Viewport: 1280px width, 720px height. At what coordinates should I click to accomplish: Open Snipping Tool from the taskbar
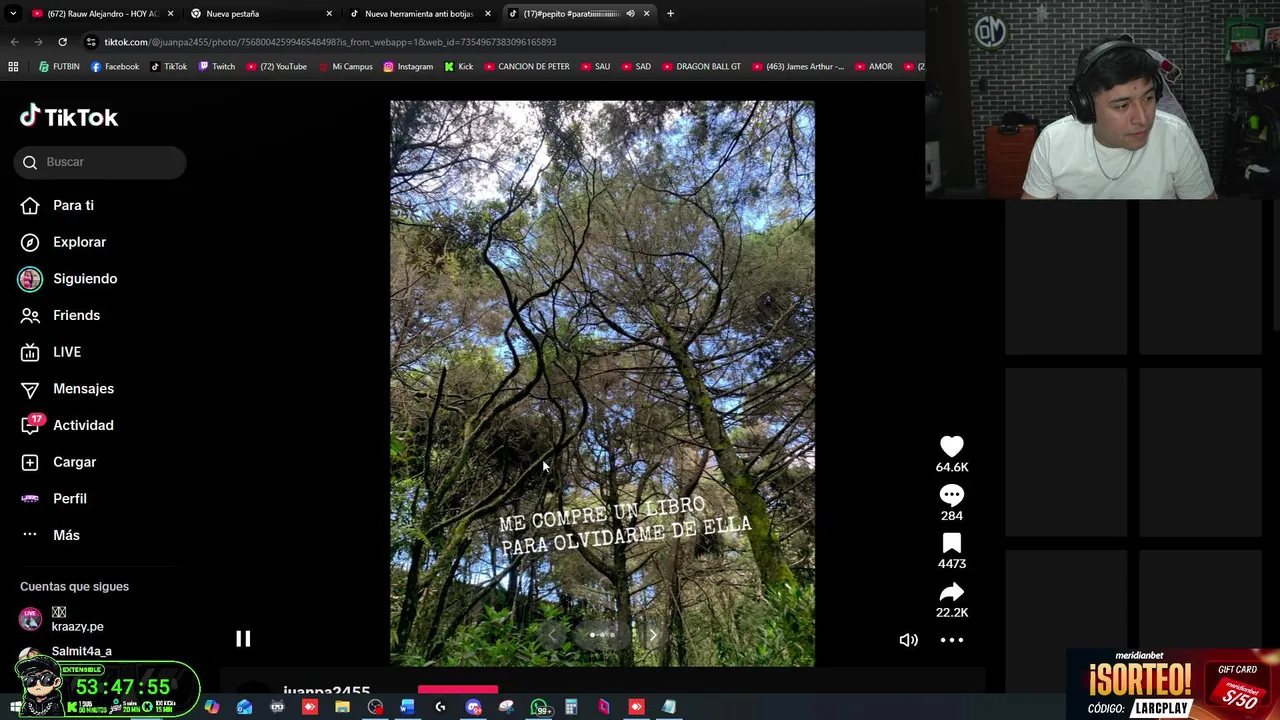coord(506,707)
